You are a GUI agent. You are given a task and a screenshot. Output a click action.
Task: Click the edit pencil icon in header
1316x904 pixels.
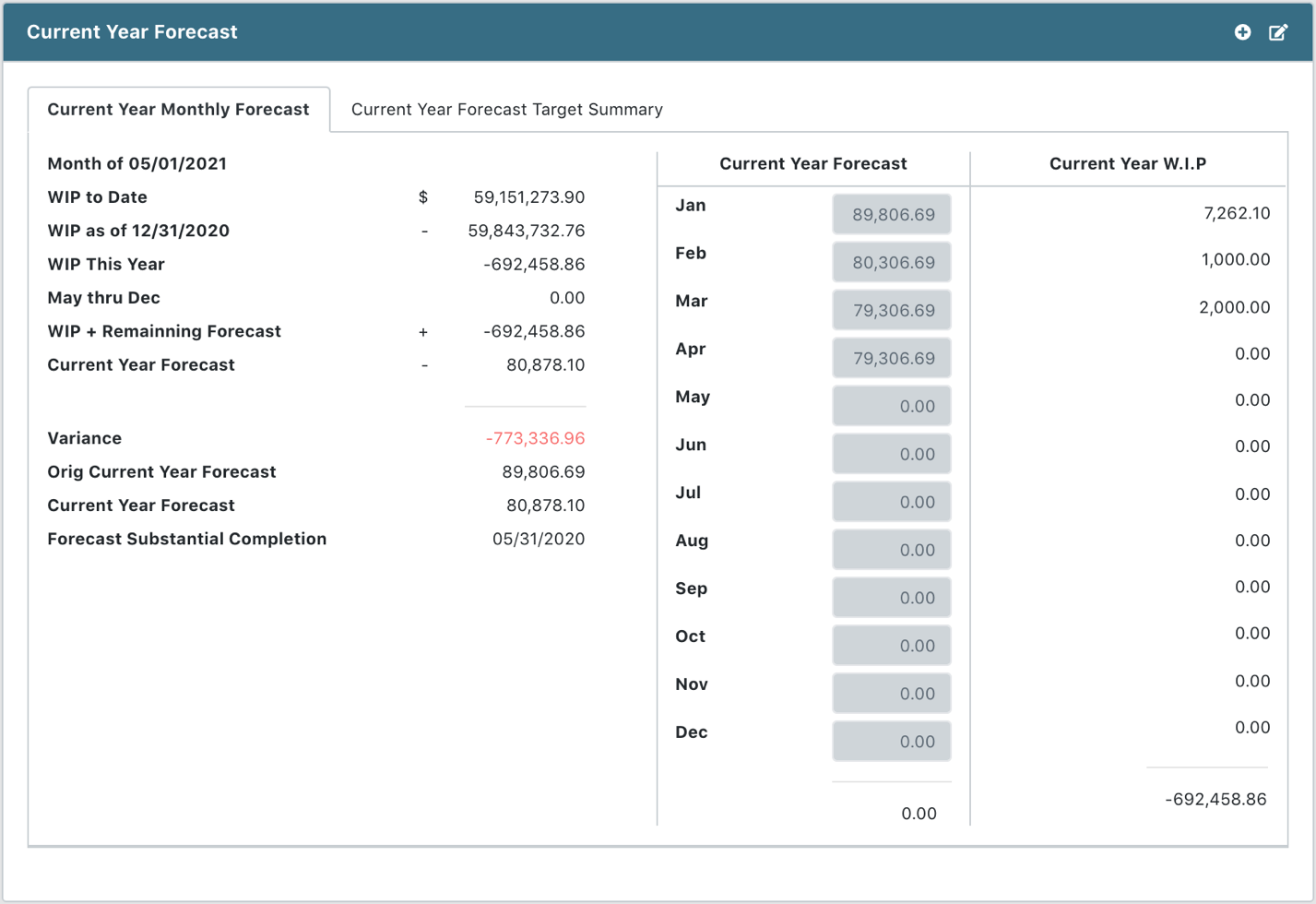(1278, 32)
